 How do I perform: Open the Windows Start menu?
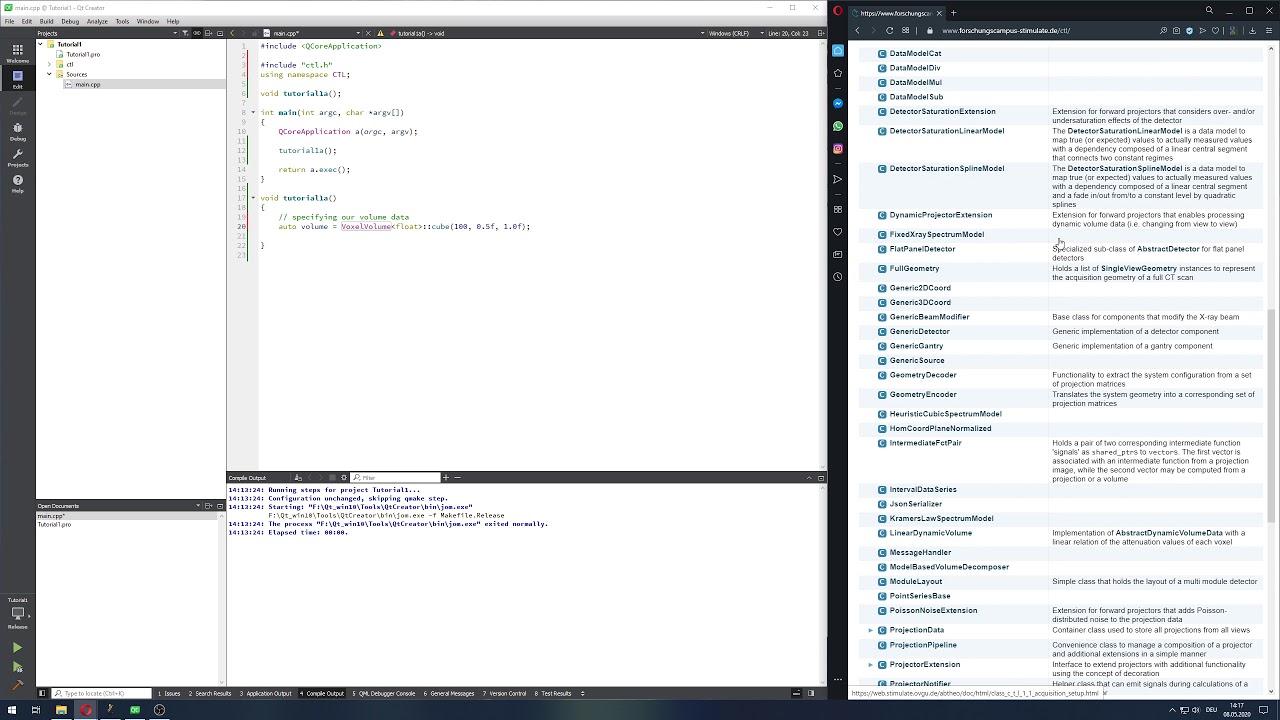click(11, 710)
